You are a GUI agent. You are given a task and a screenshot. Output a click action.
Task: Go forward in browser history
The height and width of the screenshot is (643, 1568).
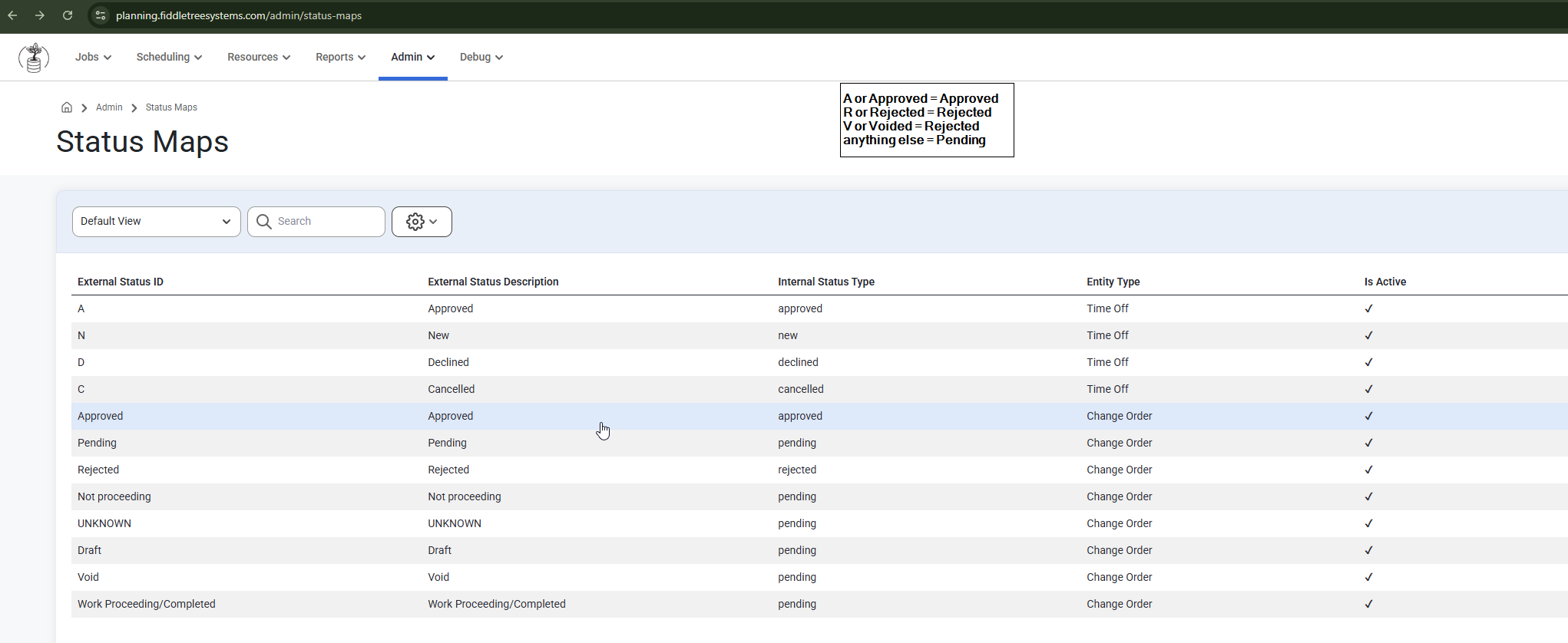point(40,15)
